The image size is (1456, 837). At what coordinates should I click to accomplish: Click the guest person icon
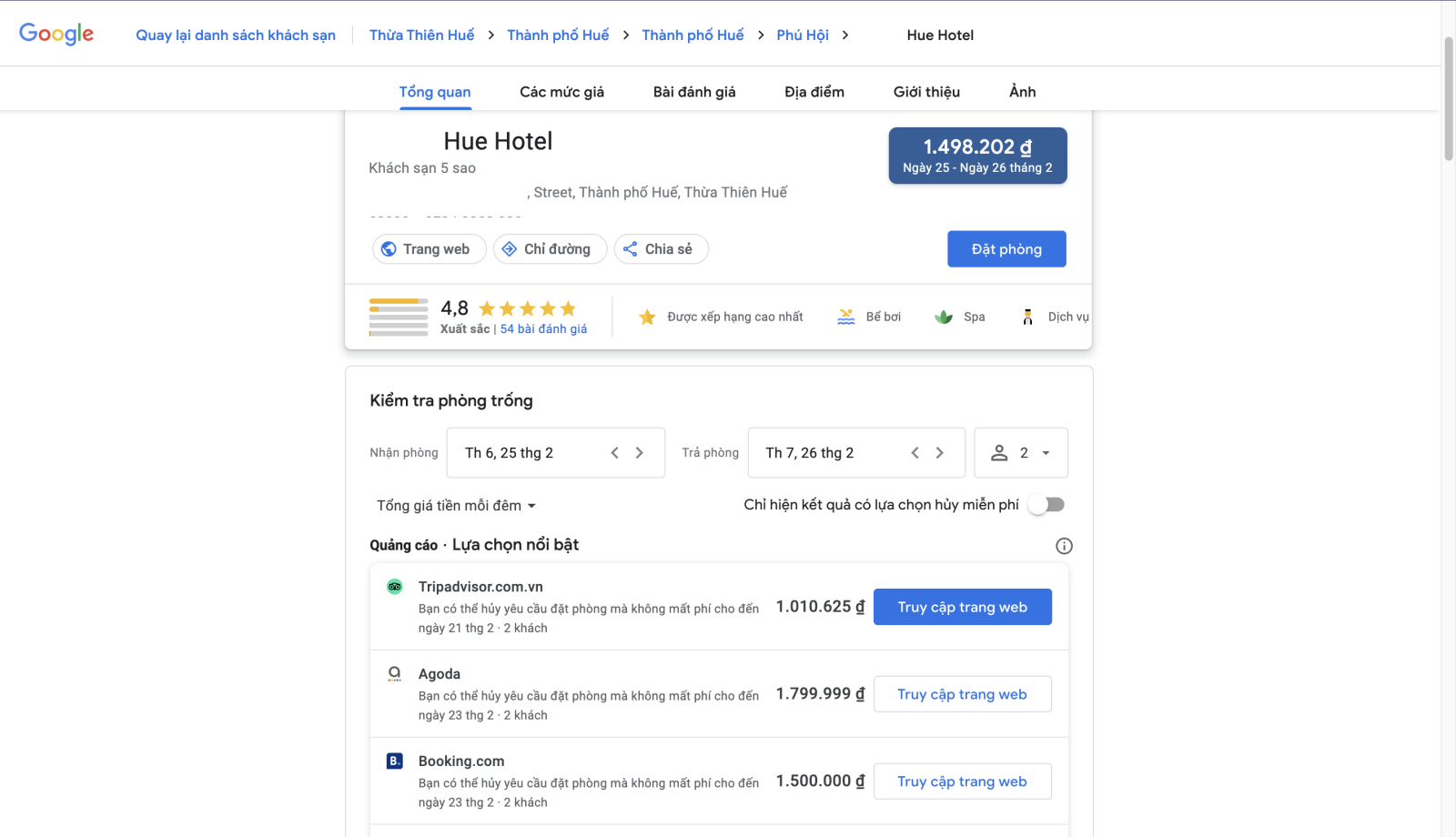[x=999, y=453]
